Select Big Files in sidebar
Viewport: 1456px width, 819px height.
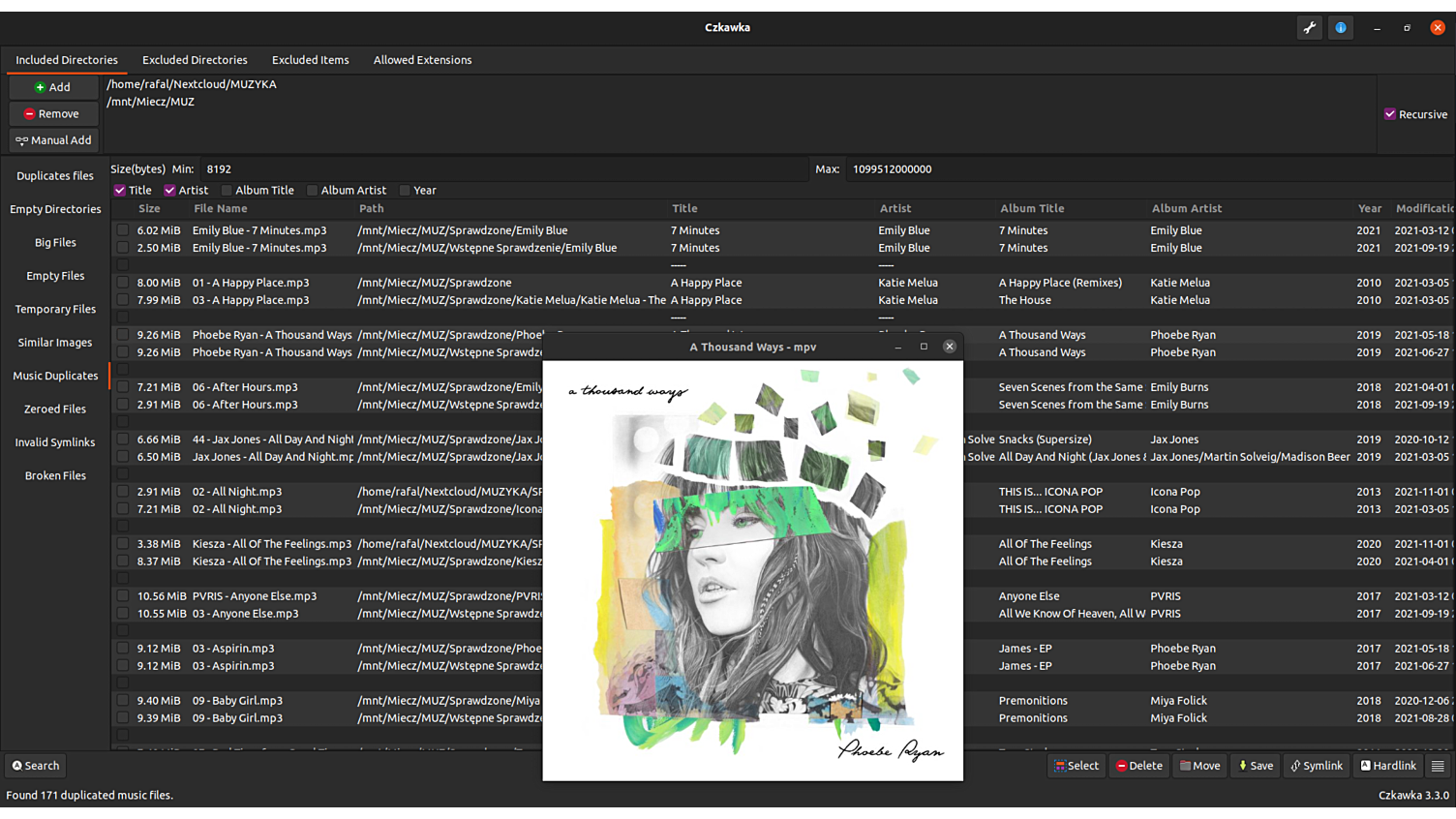pyautogui.click(x=55, y=243)
